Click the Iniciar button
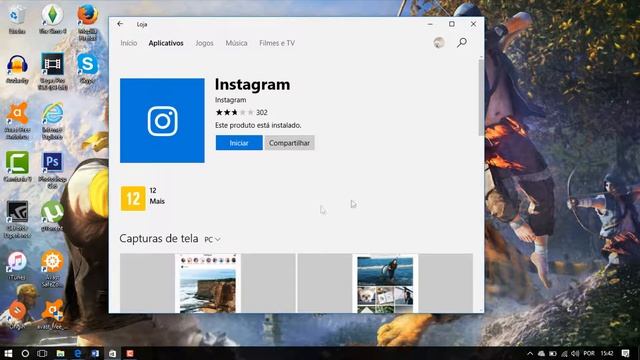This screenshot has height=360, width=640. click(239, 143)
